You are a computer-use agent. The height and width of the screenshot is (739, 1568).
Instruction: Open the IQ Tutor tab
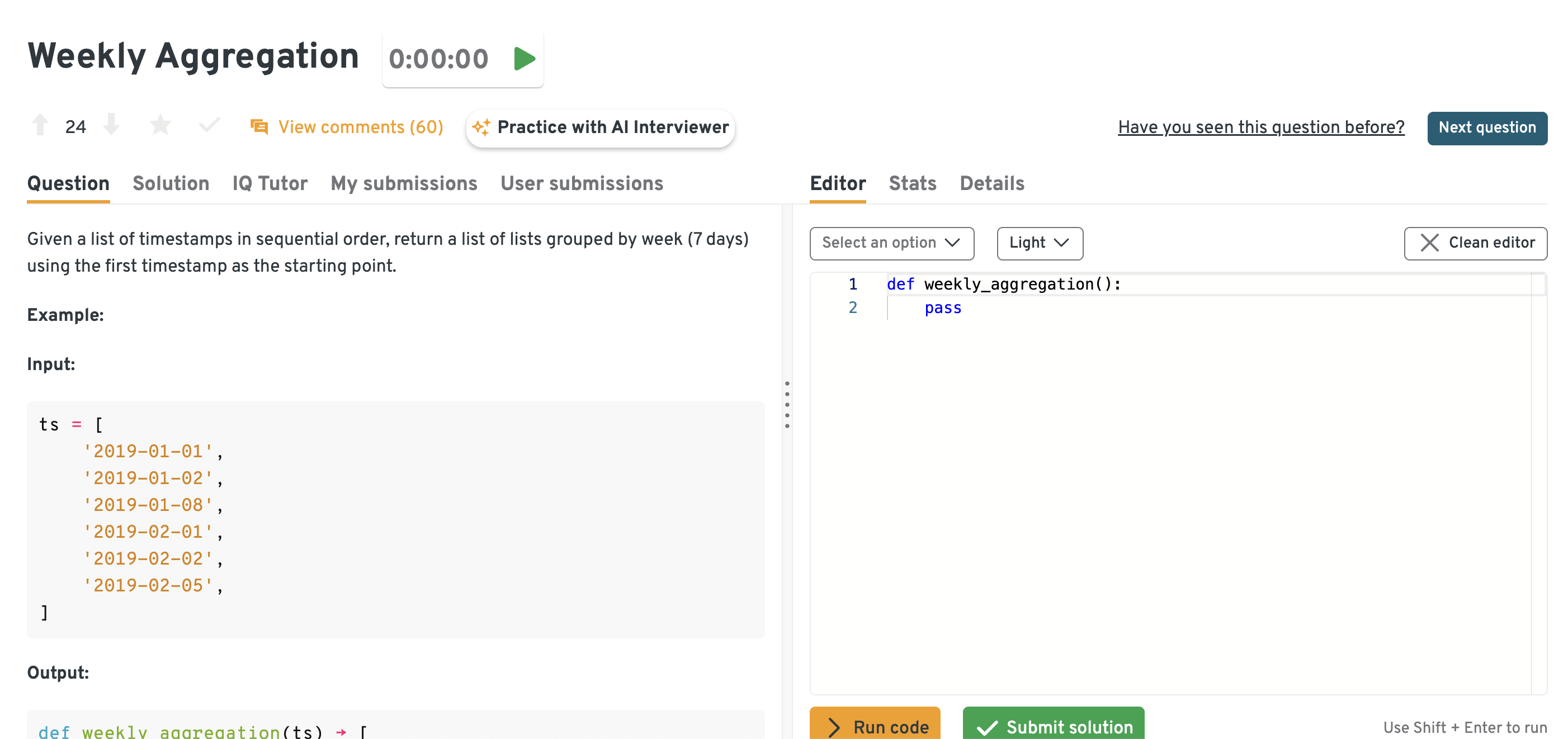(x=270, y=183)
